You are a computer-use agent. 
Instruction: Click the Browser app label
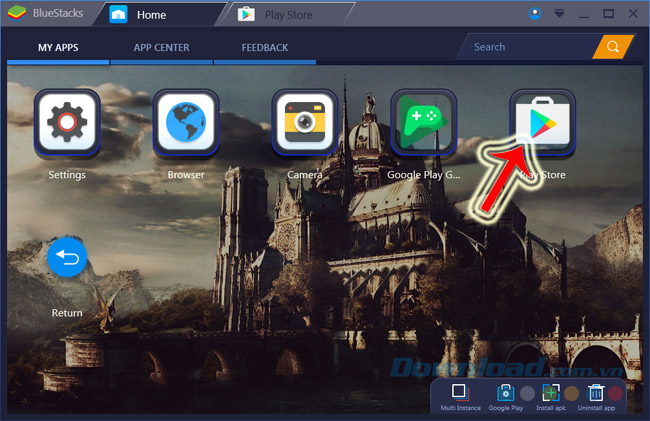click(x=186, y=175)
